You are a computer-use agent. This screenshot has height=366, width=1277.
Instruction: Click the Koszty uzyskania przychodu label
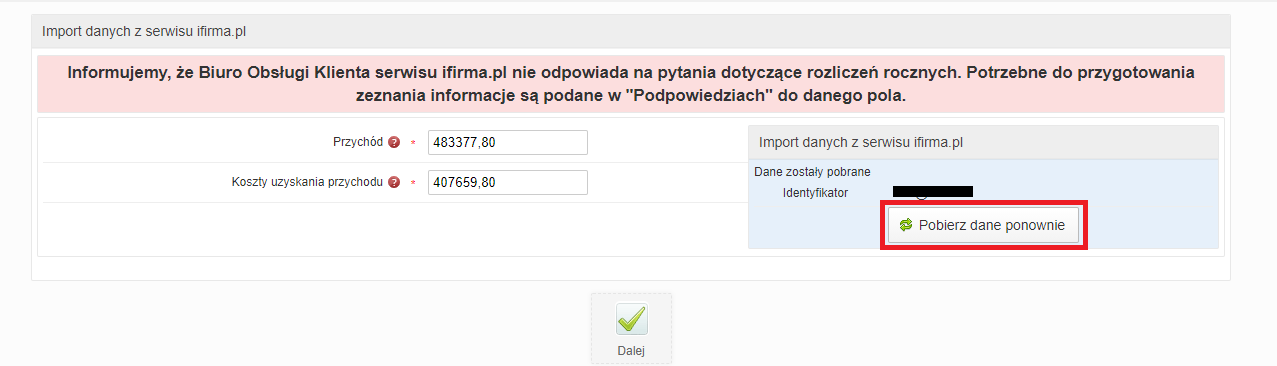(x=308, y=183)
